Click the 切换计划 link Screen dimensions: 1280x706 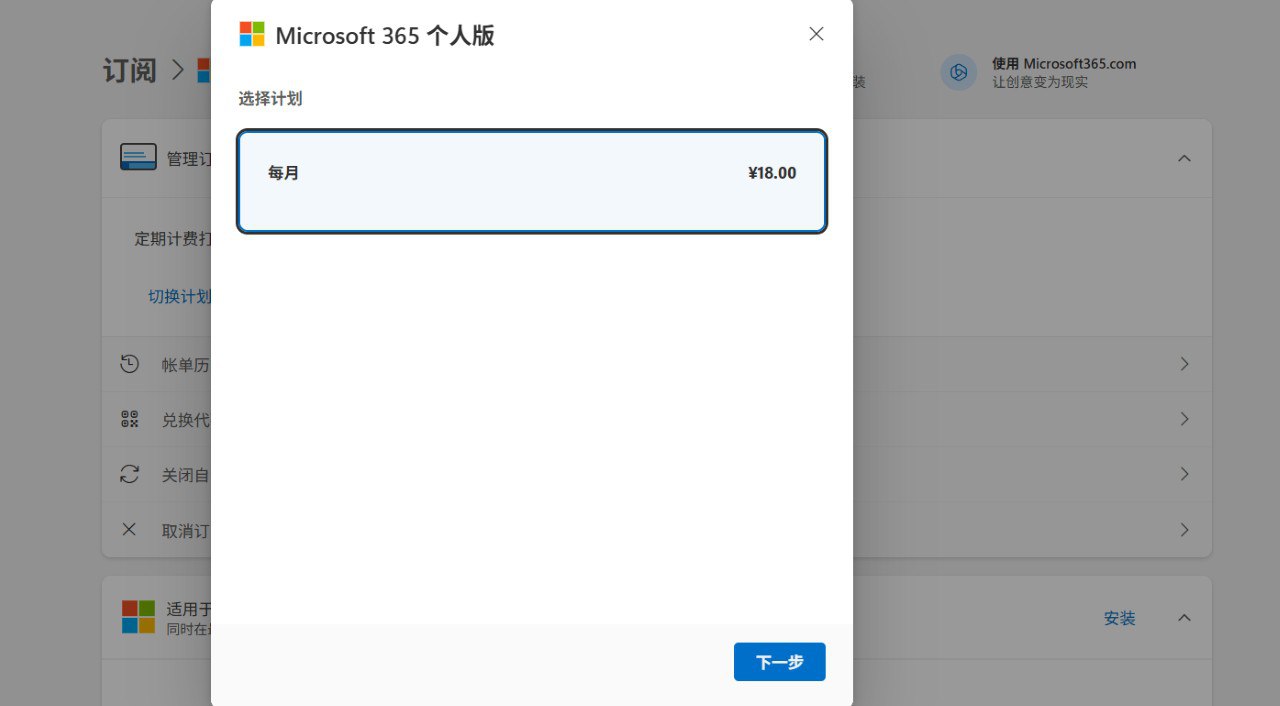click(x=180, y=296)
